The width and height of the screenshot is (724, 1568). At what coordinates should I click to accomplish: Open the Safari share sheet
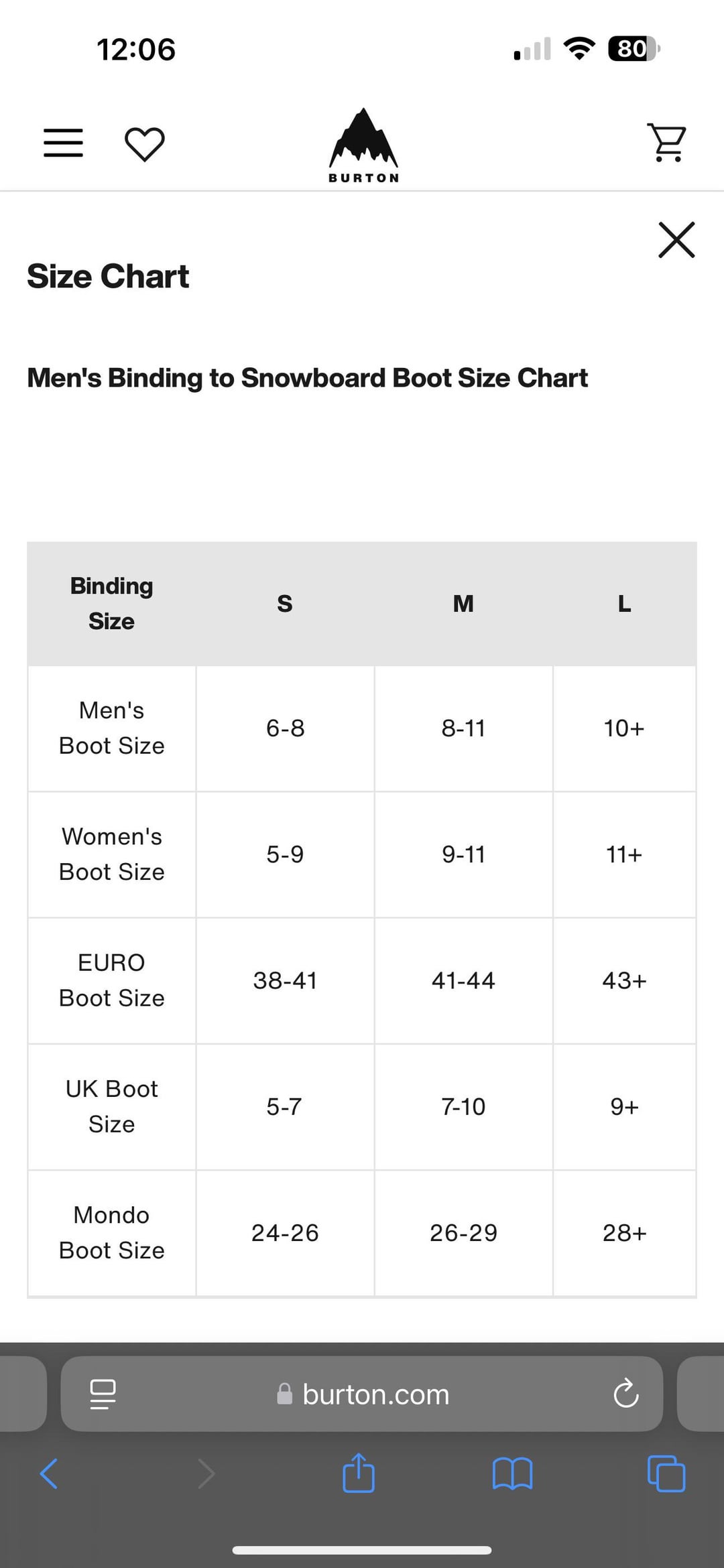click(x=359, y=1472)
